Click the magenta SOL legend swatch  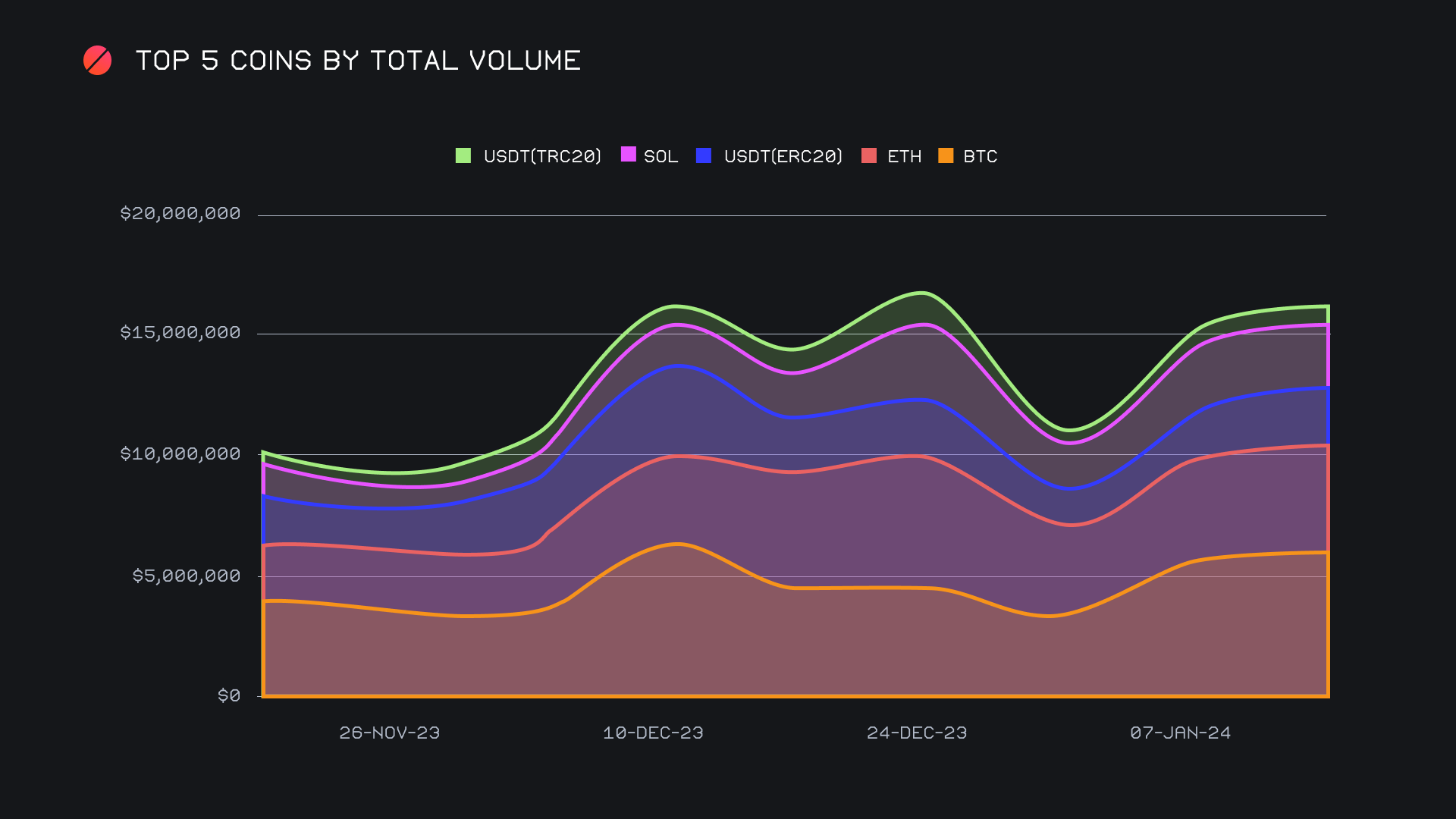[628, 155]
